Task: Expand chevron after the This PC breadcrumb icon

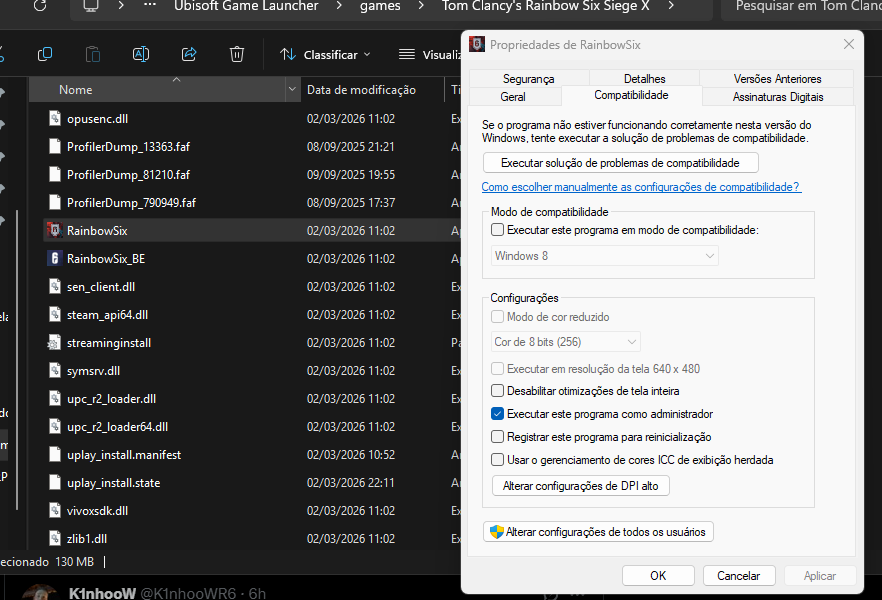Action: (x=120, y=6)
